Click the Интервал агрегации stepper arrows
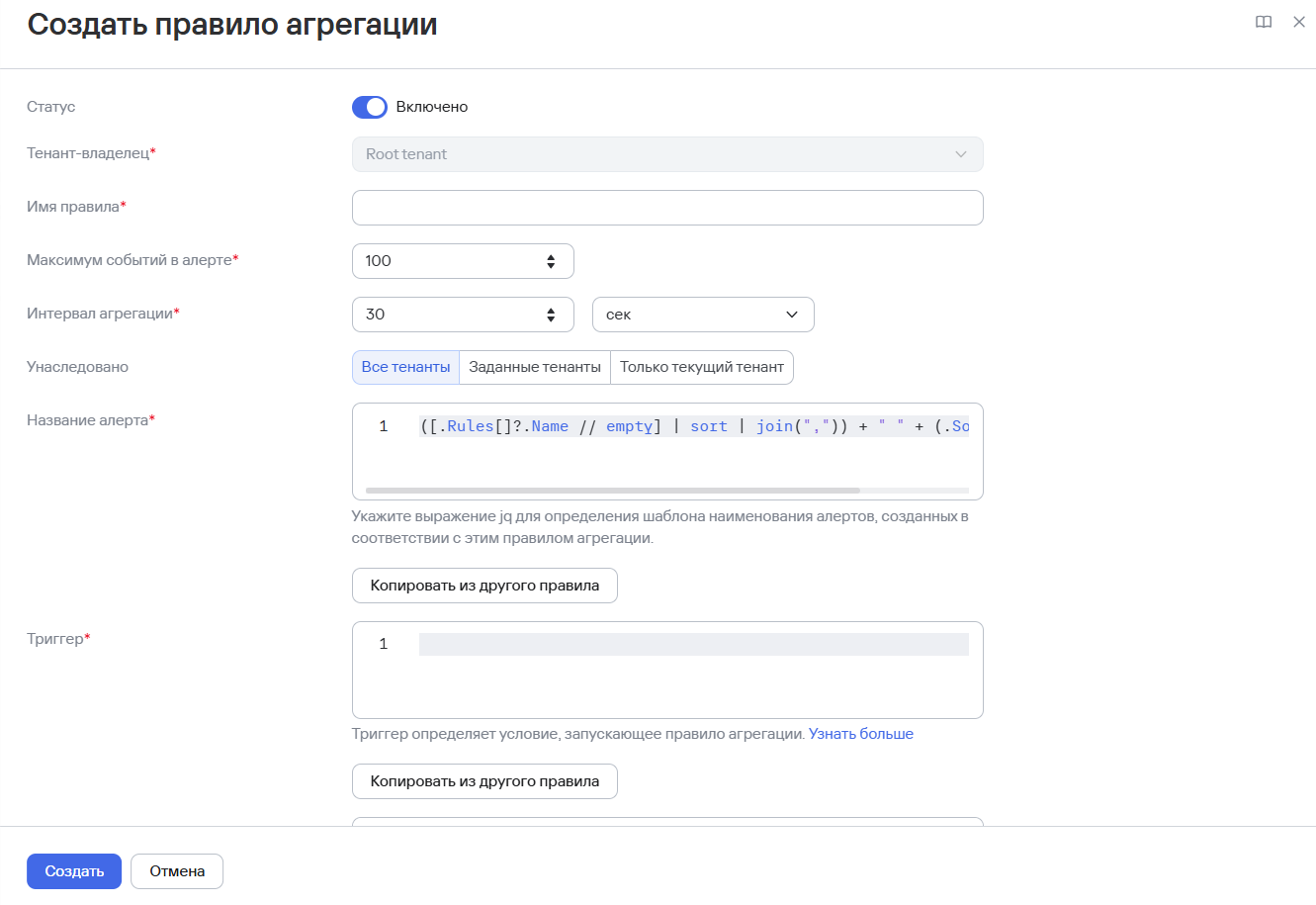Image resolution: width=1316 pixels, height=905 pixels. [x=551, y=315]
